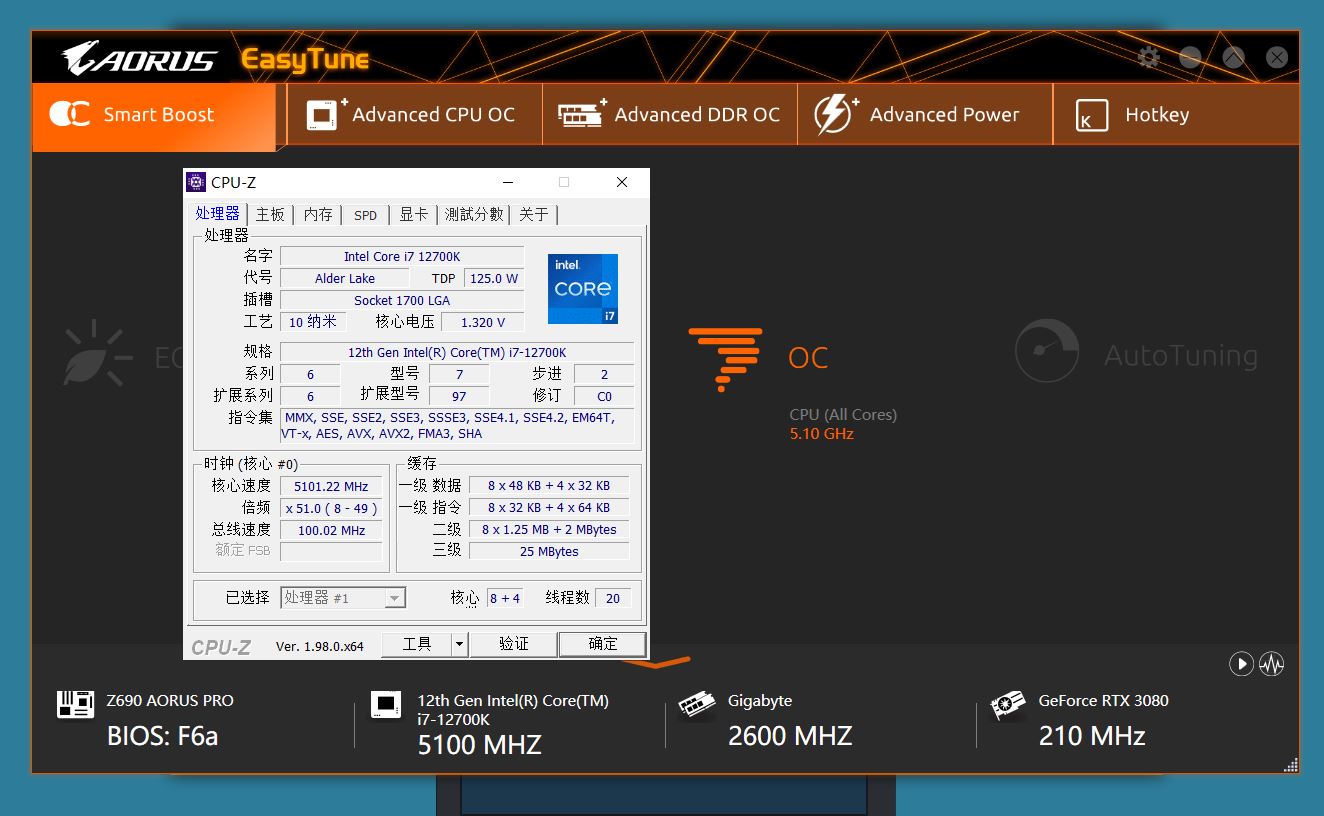Click the 100.02 MHz bus speed value

(331, 531)
